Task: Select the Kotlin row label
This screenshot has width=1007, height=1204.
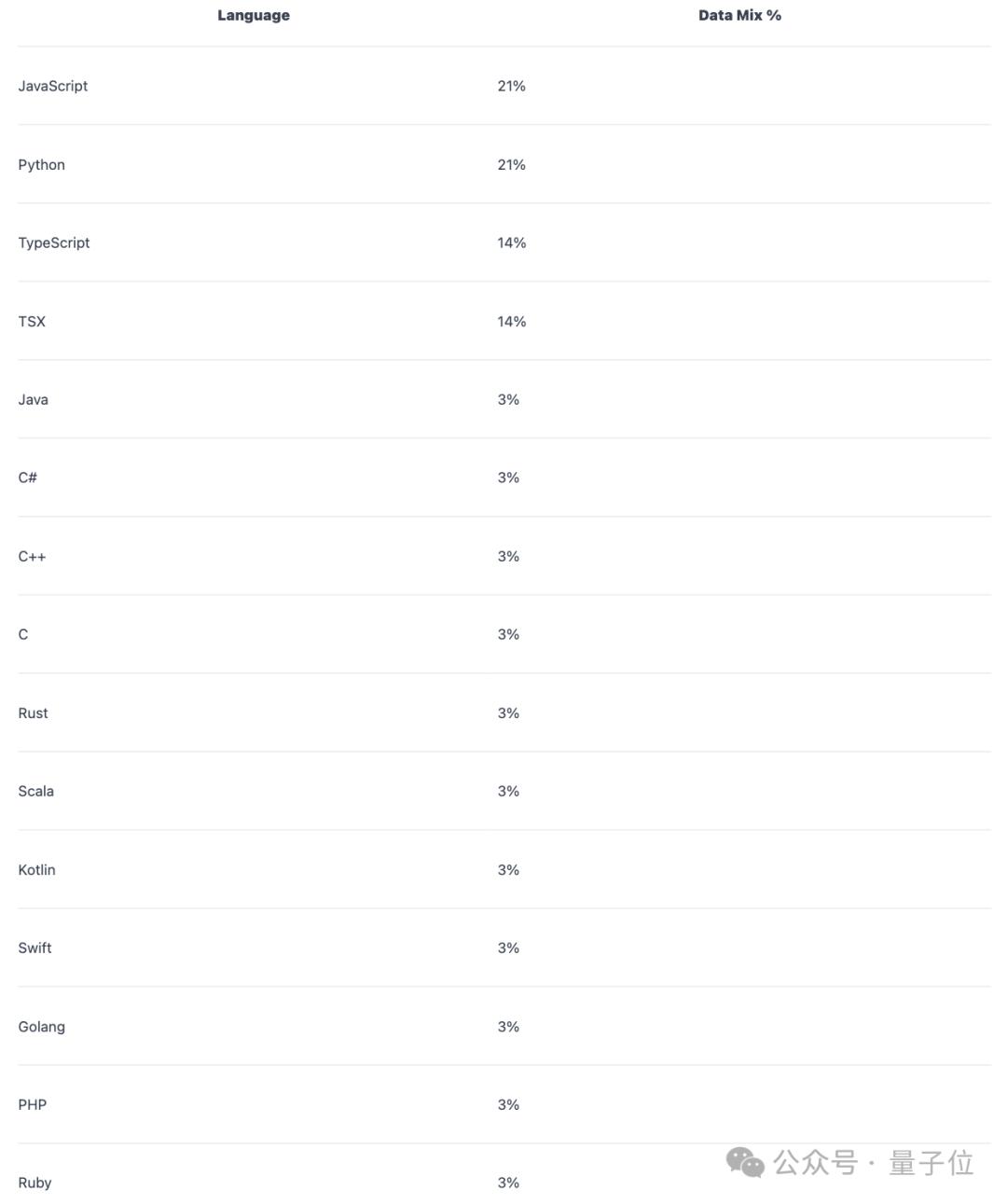Action: pyautogui.click(x=37, y=869)
